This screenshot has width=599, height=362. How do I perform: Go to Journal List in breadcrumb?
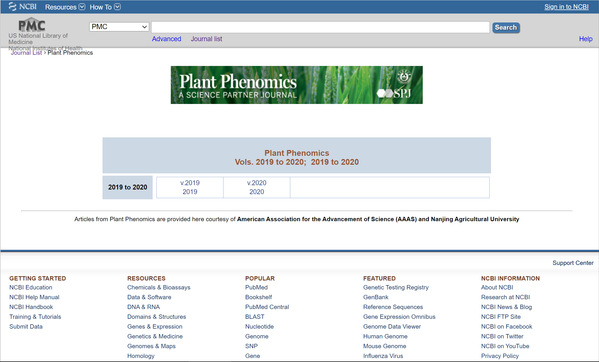click(x=26, y=53)
